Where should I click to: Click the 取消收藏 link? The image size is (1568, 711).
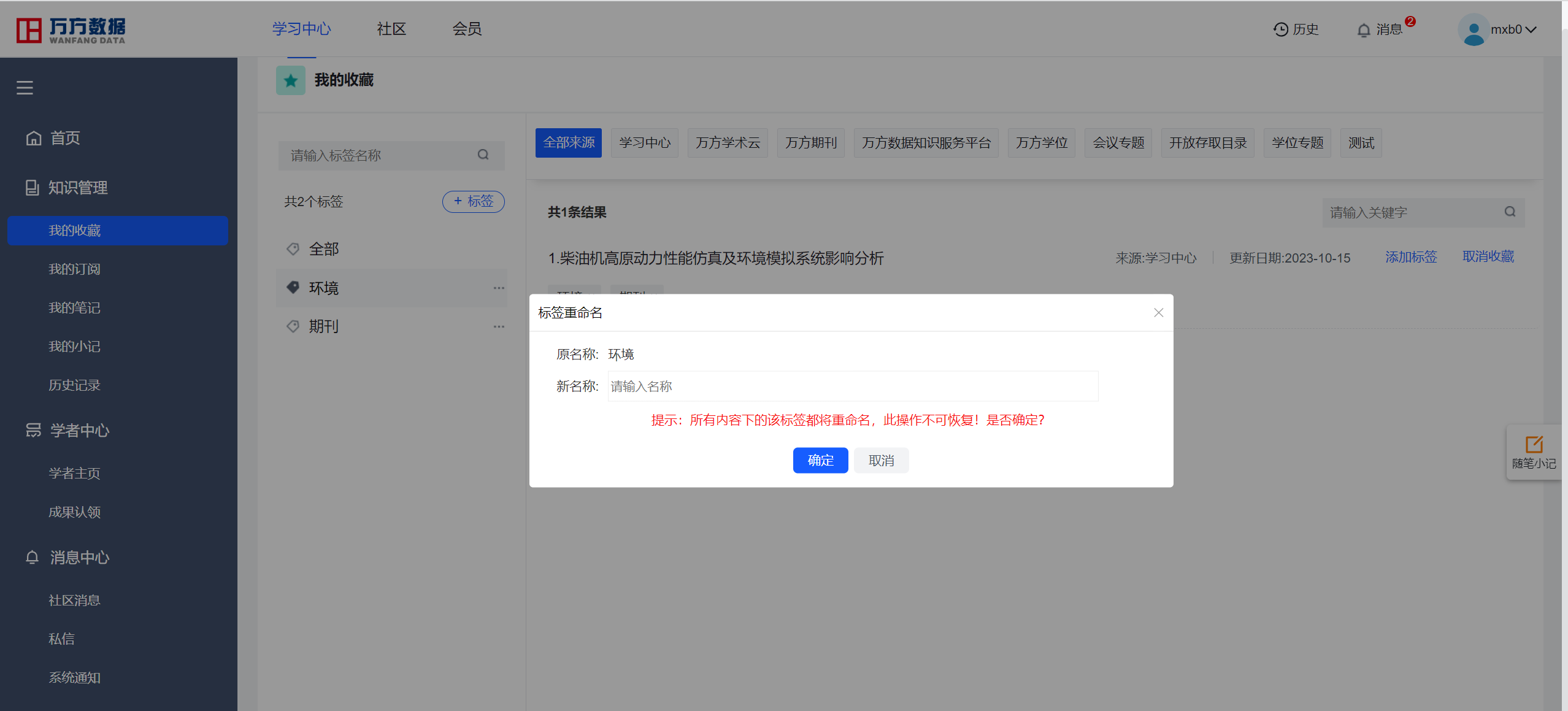[x=1488, y=257]
